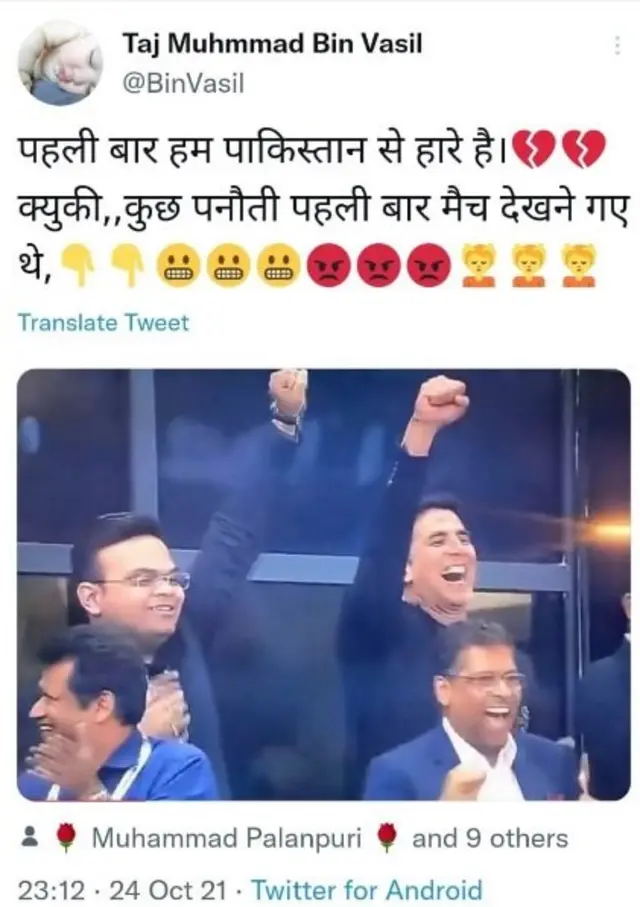Show the 'and 9 others' tagged list
640x907 pixels.
click(490, 838)
